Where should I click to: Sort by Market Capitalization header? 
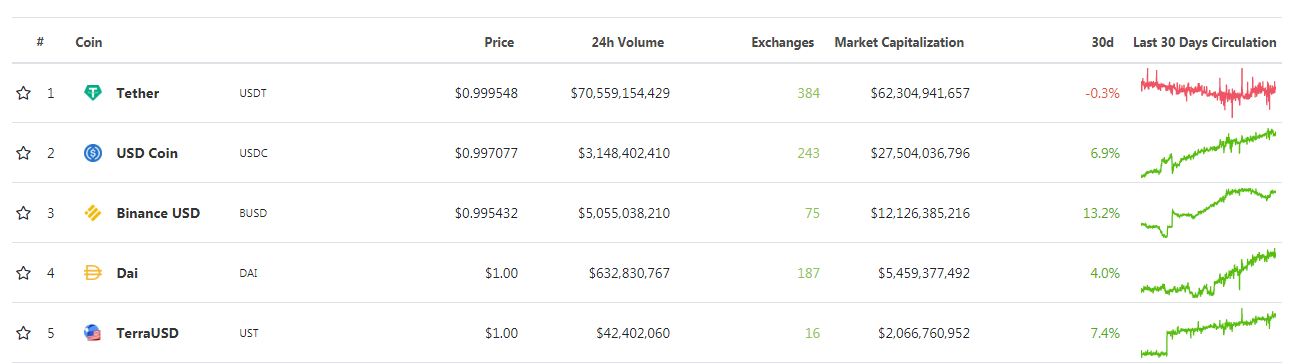pyautogui.click(x=899, y=43)
